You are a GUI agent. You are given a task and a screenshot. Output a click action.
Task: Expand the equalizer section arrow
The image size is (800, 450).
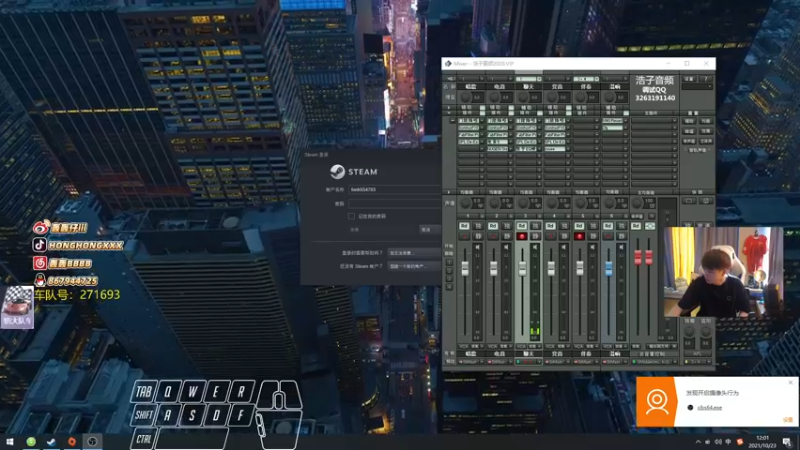coord(449,192)
